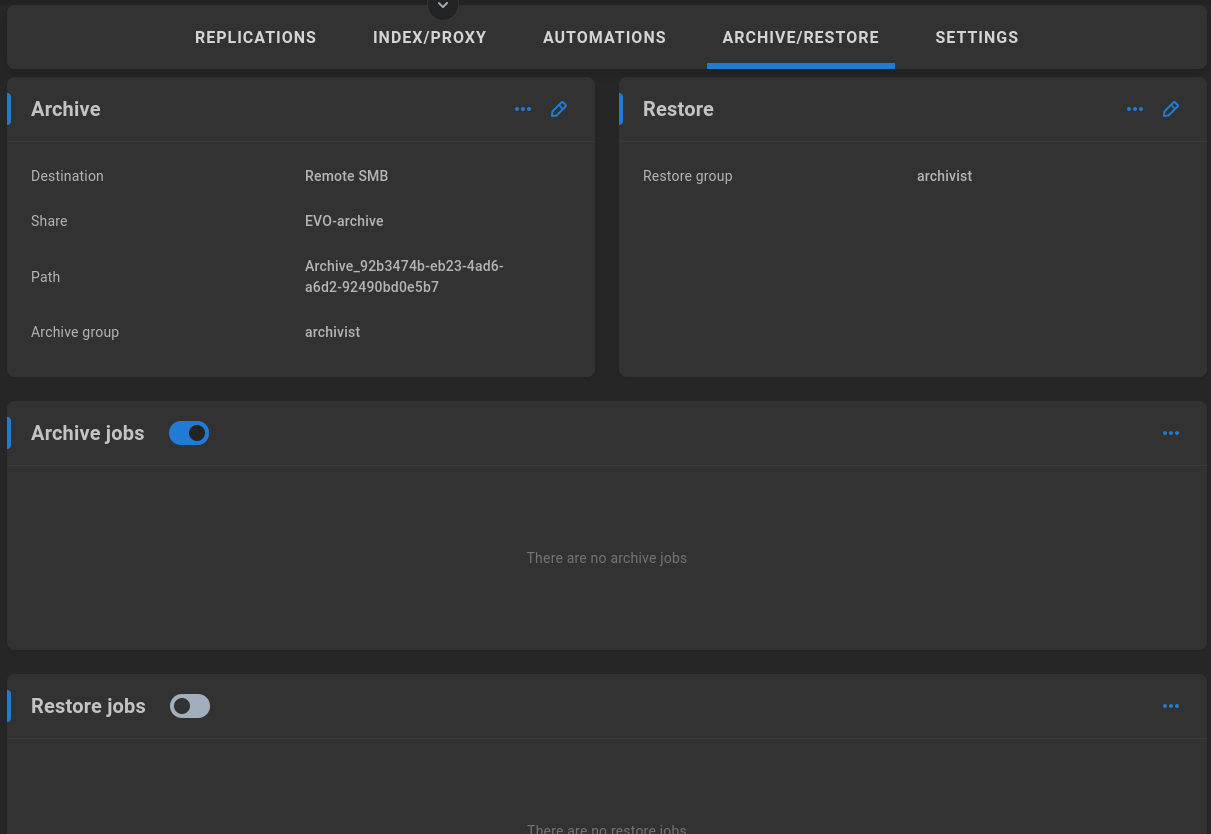This screenshot has height=834, width=1211.
Task: Switch to the Replications tab
Action: (255, 38)
